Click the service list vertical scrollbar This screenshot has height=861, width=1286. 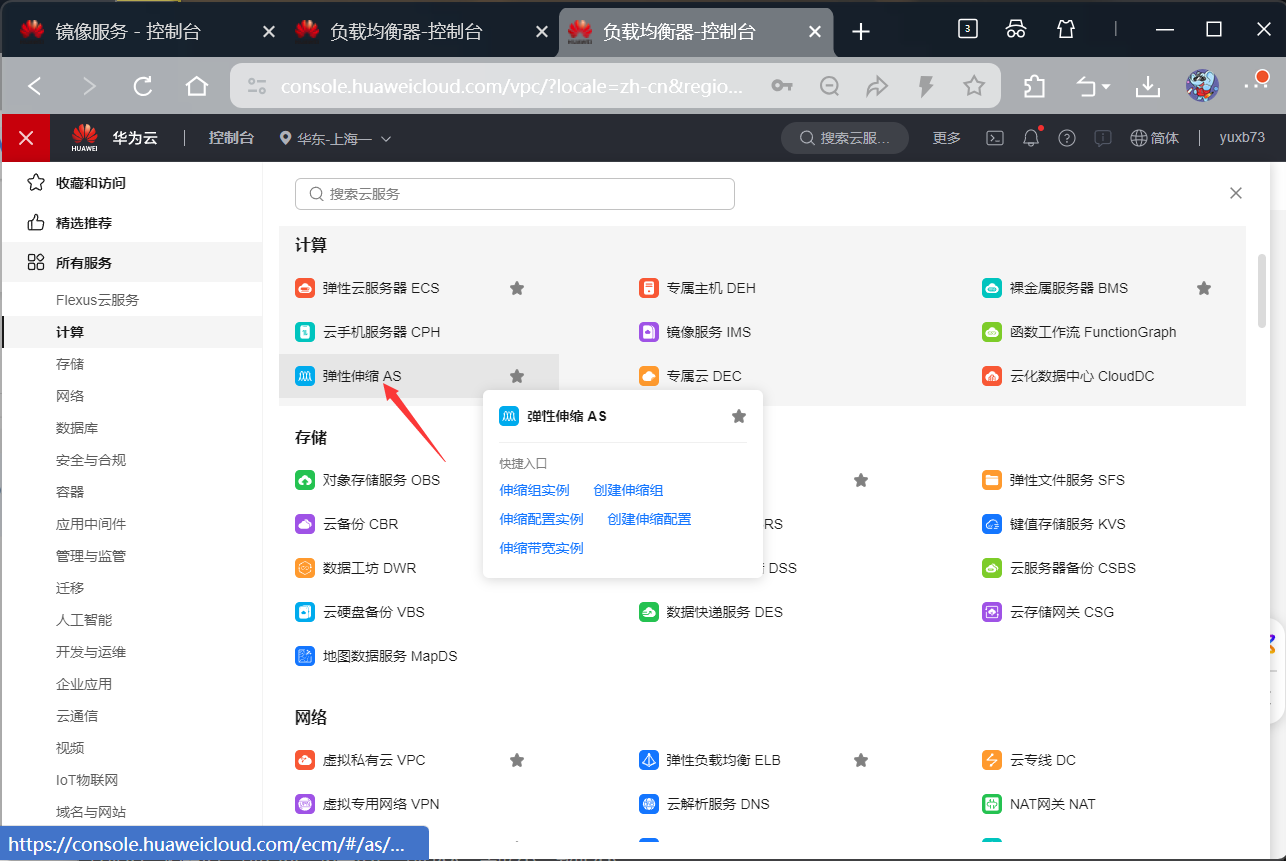coord(1262,290)
